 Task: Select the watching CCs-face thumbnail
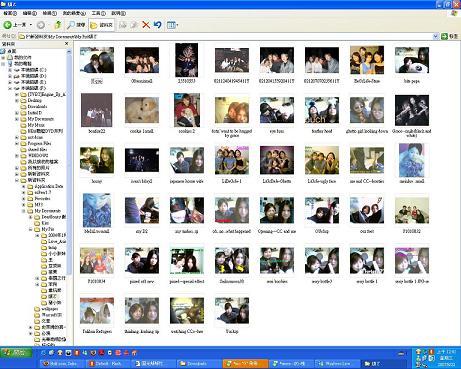[187, 311]
